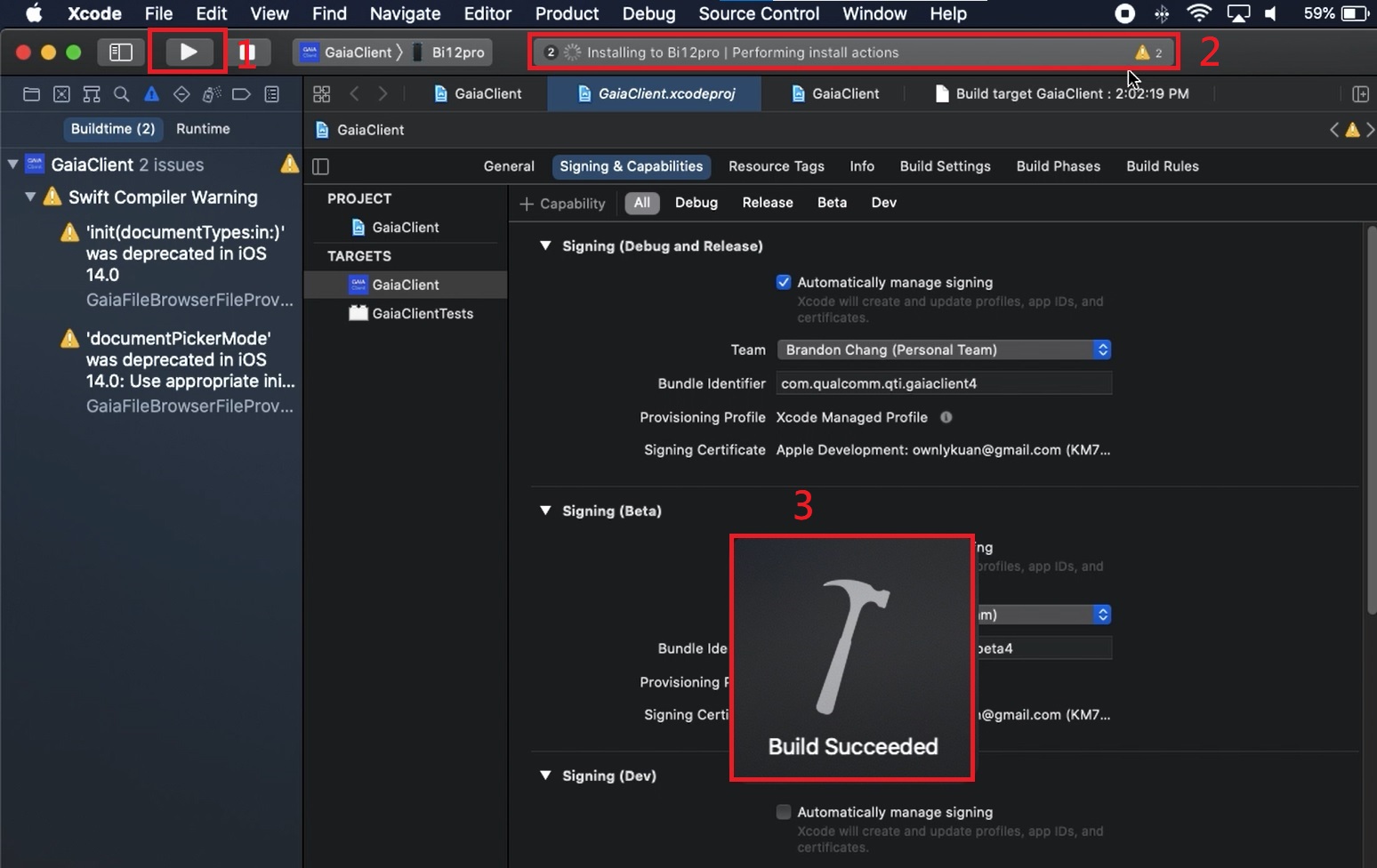
Task: Select the Debug configuration filter
Action: [x=697, y=203]
